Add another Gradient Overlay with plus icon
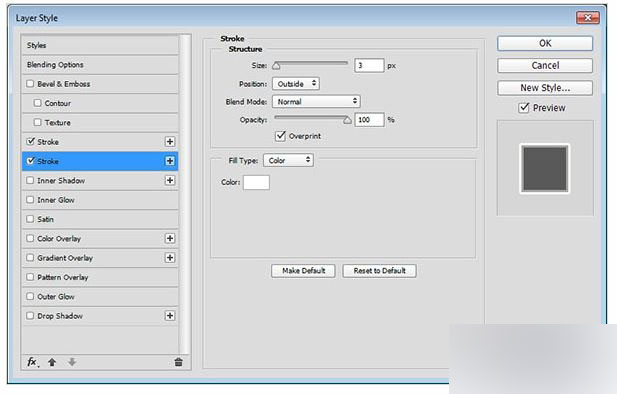617x394 pixels. (x=170, y=257)
